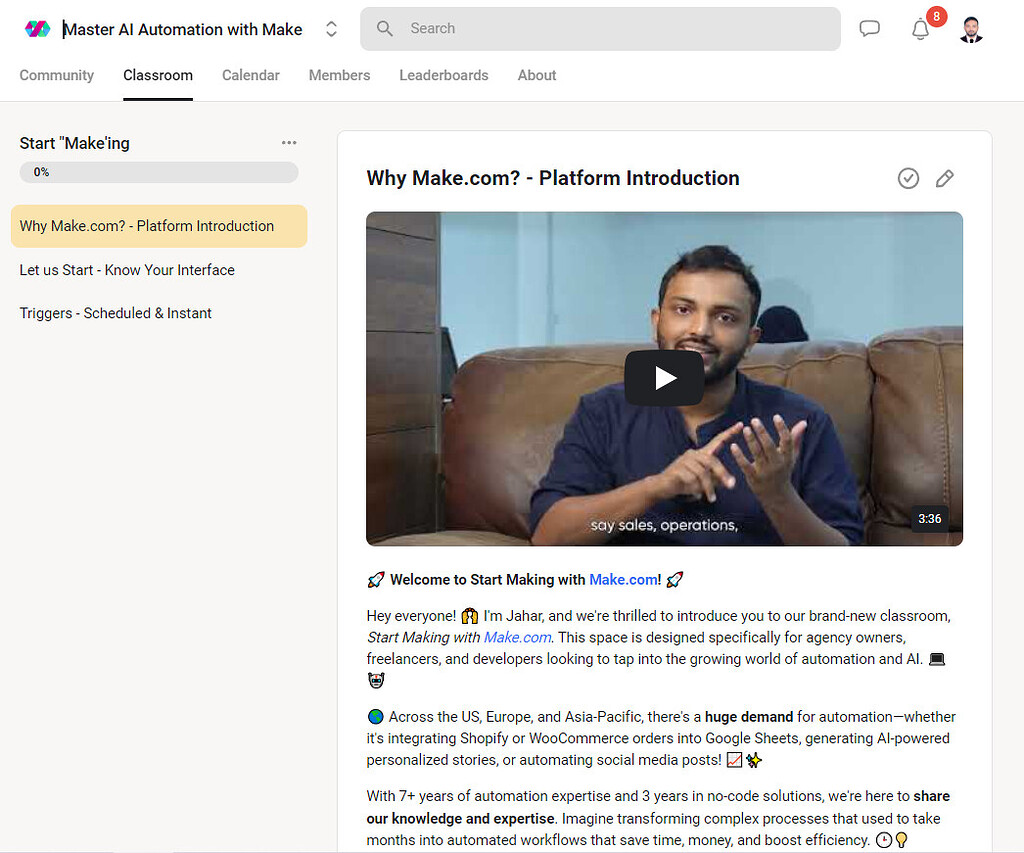Image resolution: width=1024 pixels, height=853 pixels.
Task: Select lesson Let us Start - Know Your Interface
Action: click(x=127, y=270)
